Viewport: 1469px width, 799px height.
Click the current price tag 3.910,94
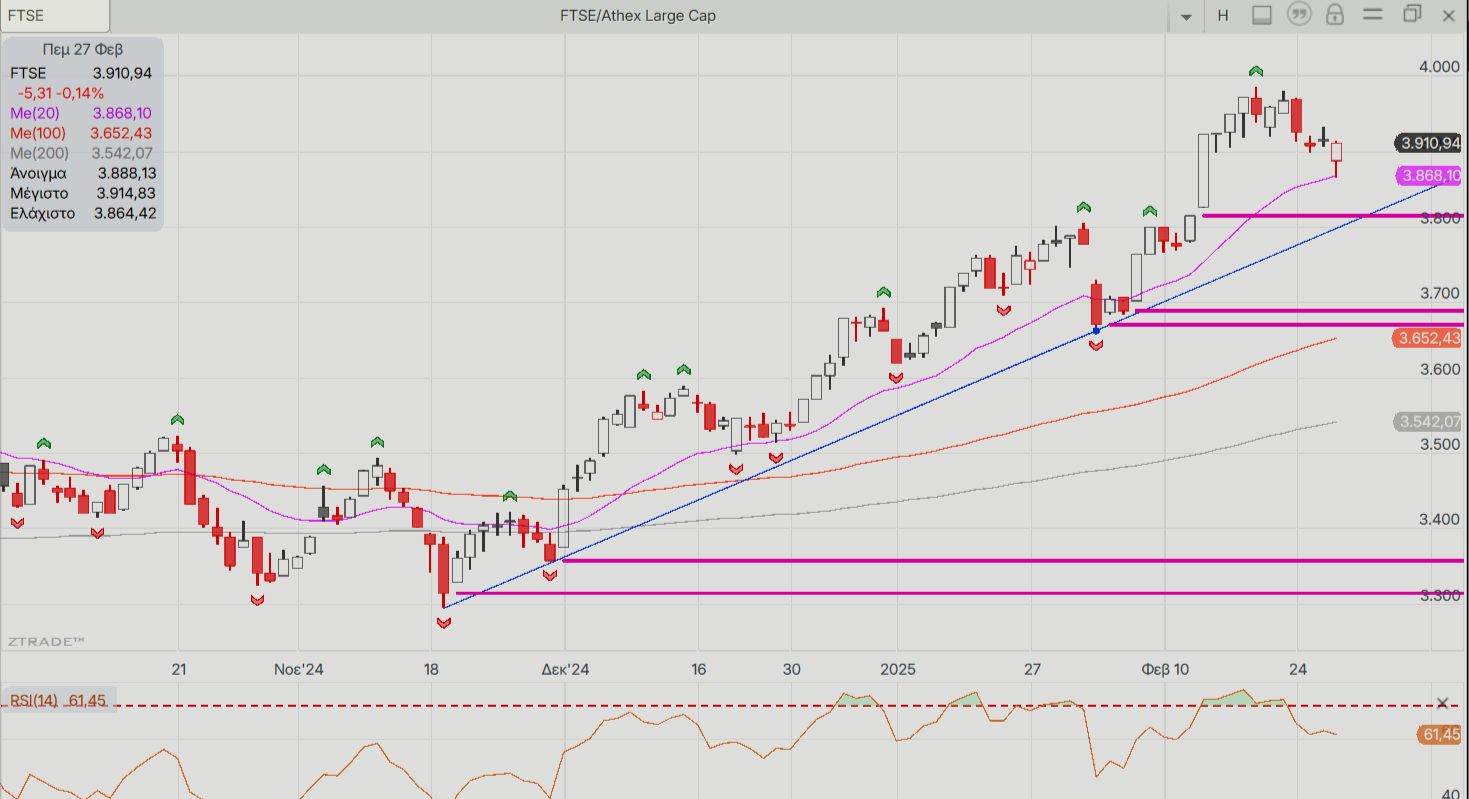tap(1428, 143)
